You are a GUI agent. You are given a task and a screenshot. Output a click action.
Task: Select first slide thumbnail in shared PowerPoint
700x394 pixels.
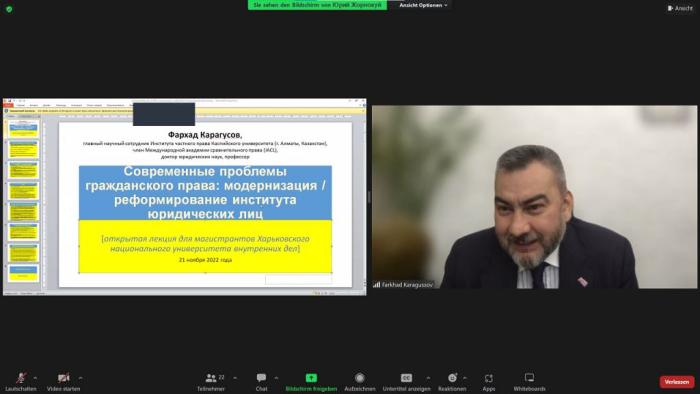(24, 129)
